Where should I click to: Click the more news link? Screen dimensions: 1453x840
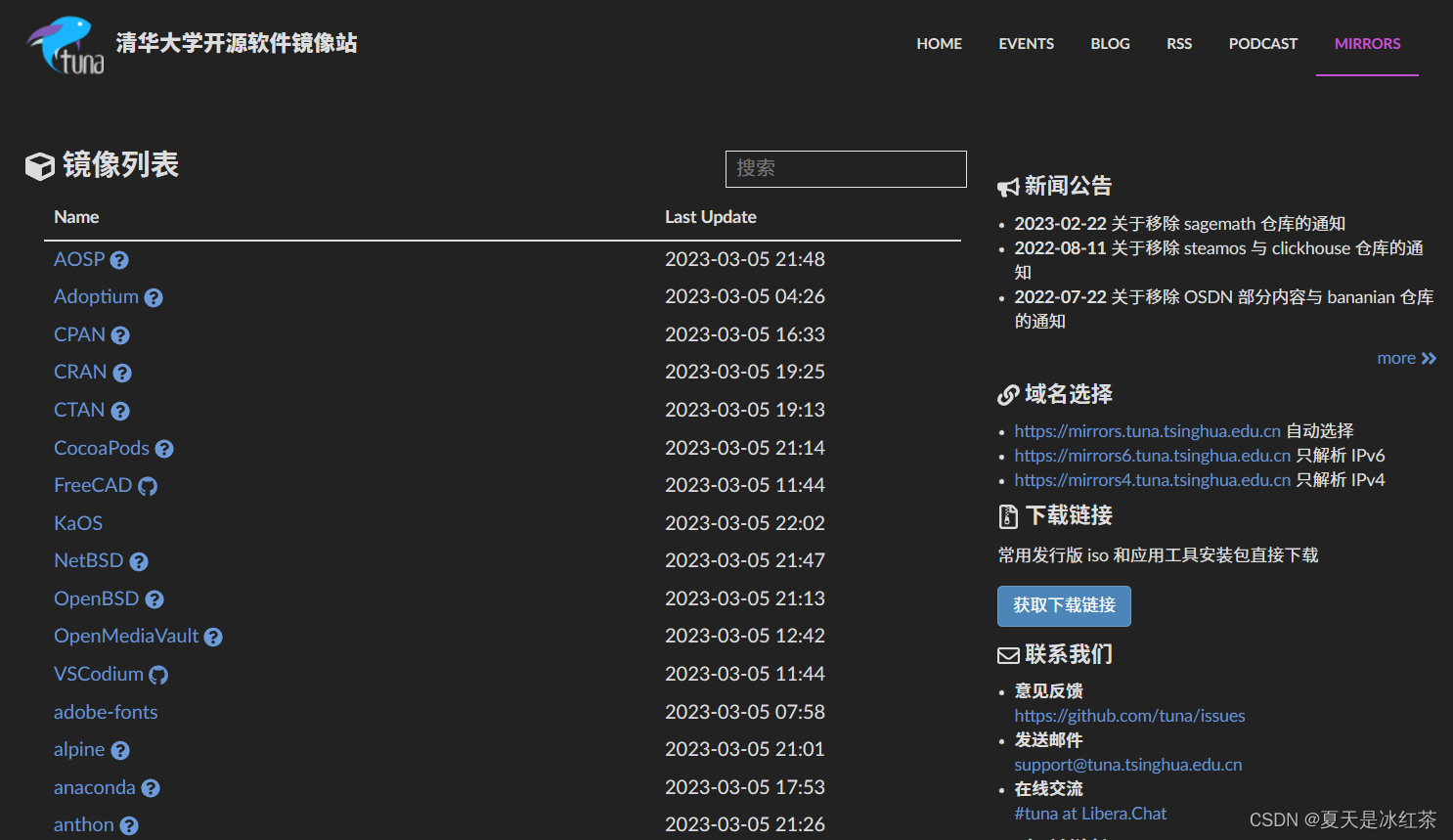point(1396,359)
